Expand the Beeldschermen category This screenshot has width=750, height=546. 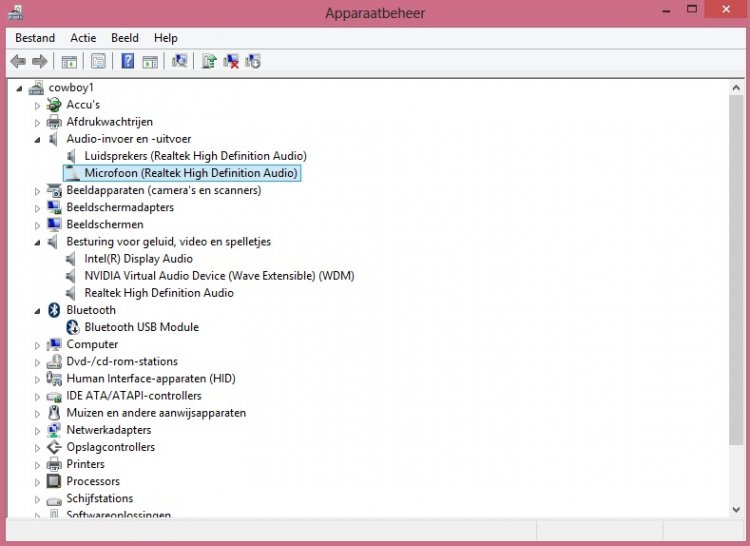(37, 225)
